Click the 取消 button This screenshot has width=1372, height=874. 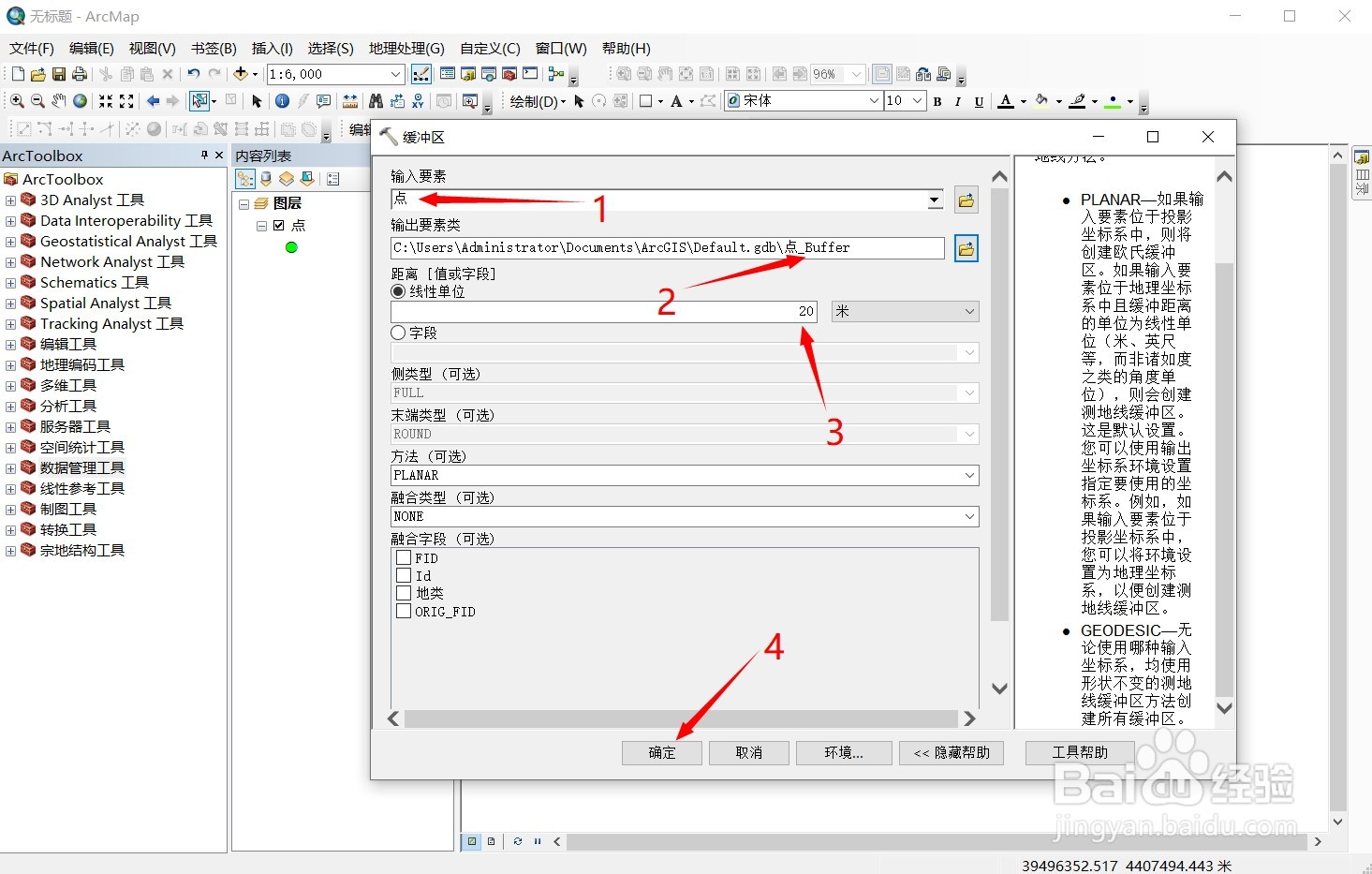point(749,753)
